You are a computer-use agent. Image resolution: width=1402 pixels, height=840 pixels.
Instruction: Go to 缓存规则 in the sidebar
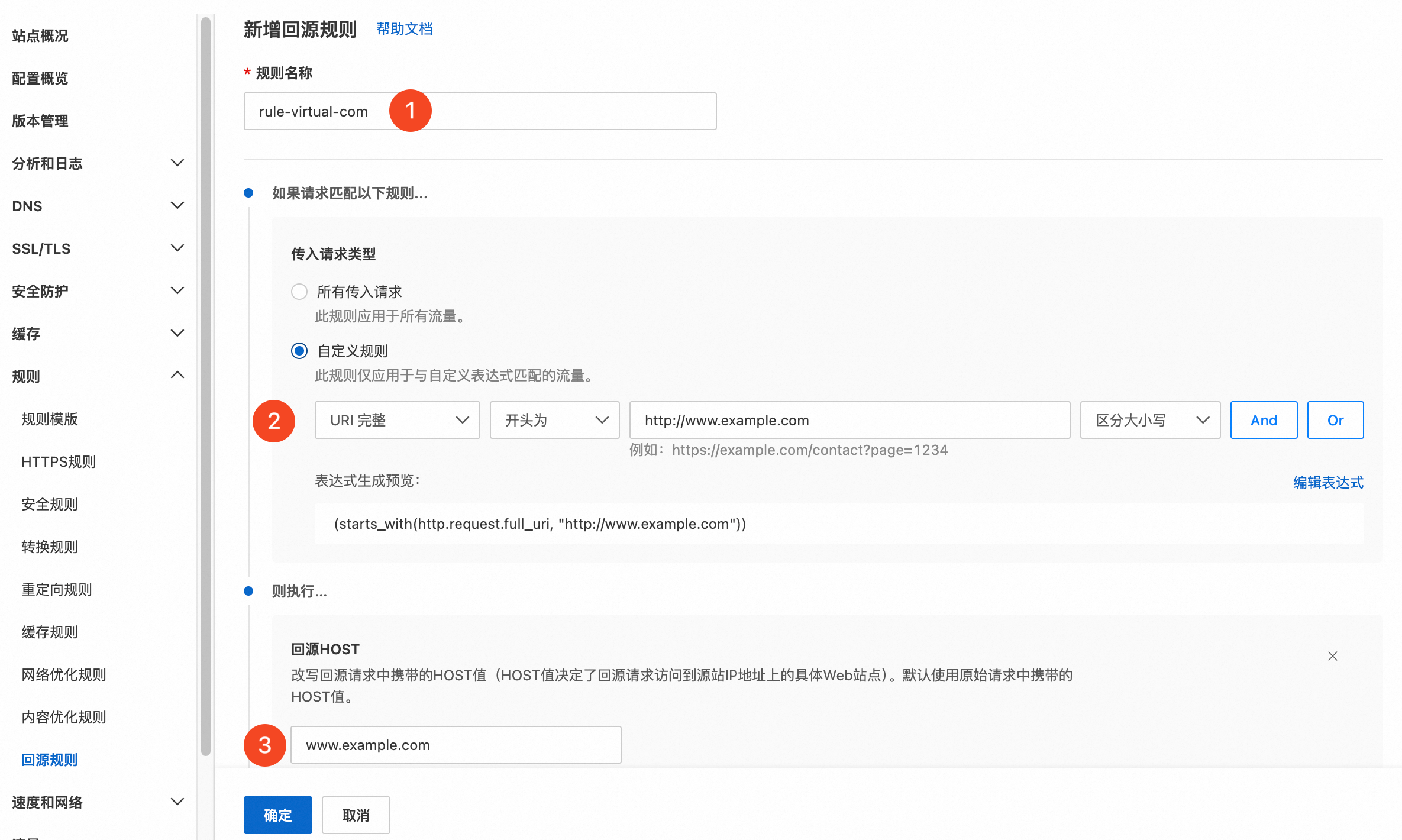click(50, 632)
